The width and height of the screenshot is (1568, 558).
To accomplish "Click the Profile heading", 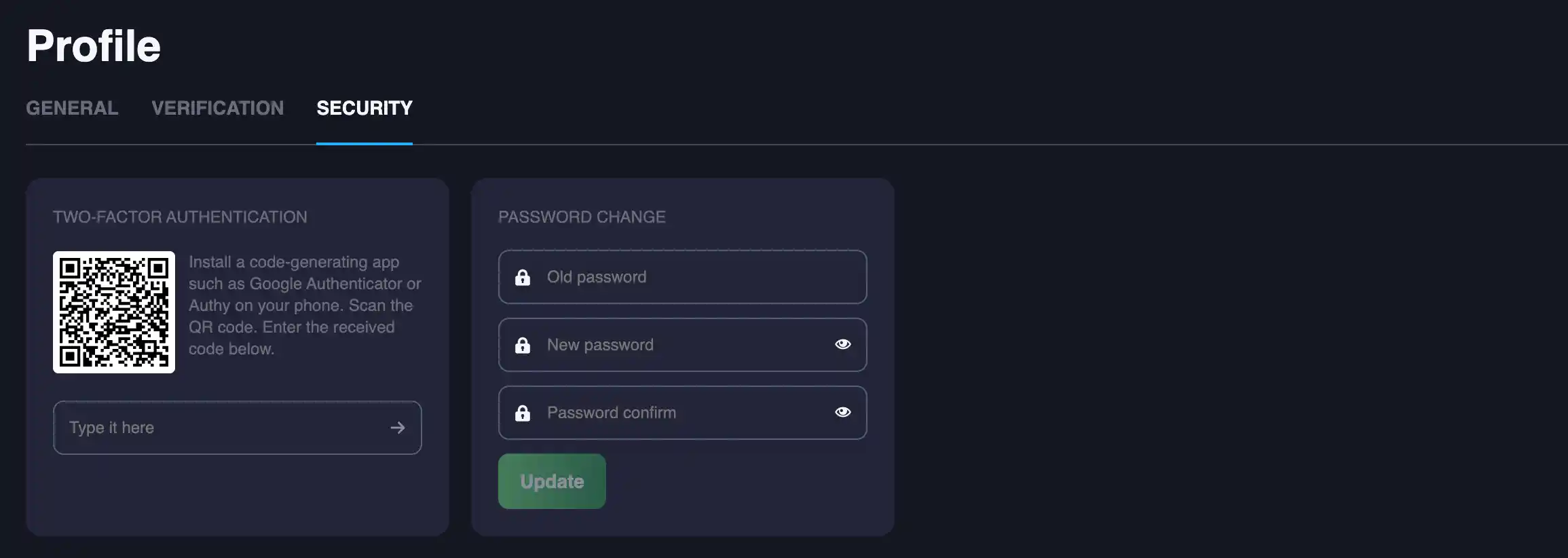I will click(x=93, y=44).
